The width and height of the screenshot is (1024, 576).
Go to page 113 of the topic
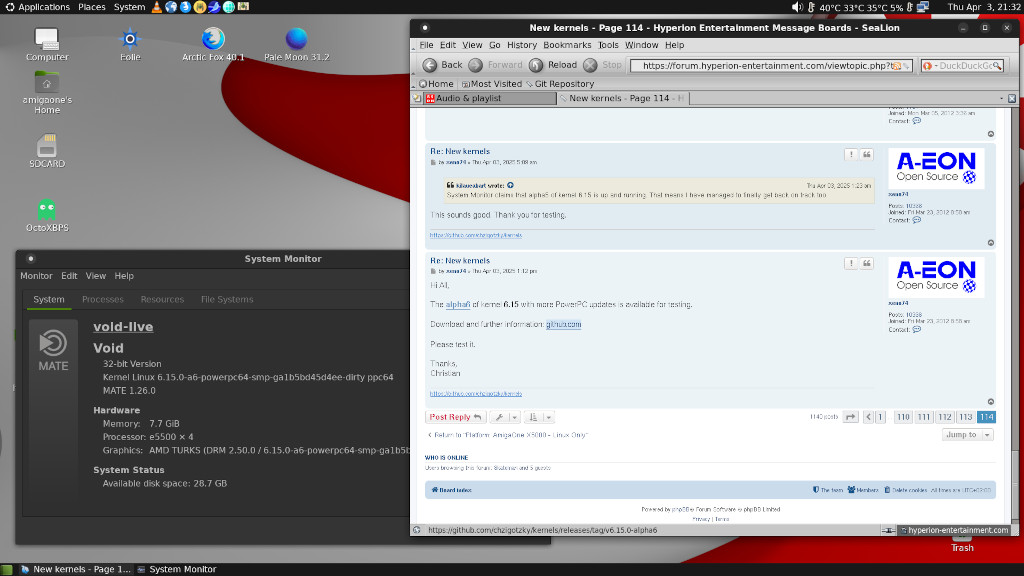[x=965, y=417]
